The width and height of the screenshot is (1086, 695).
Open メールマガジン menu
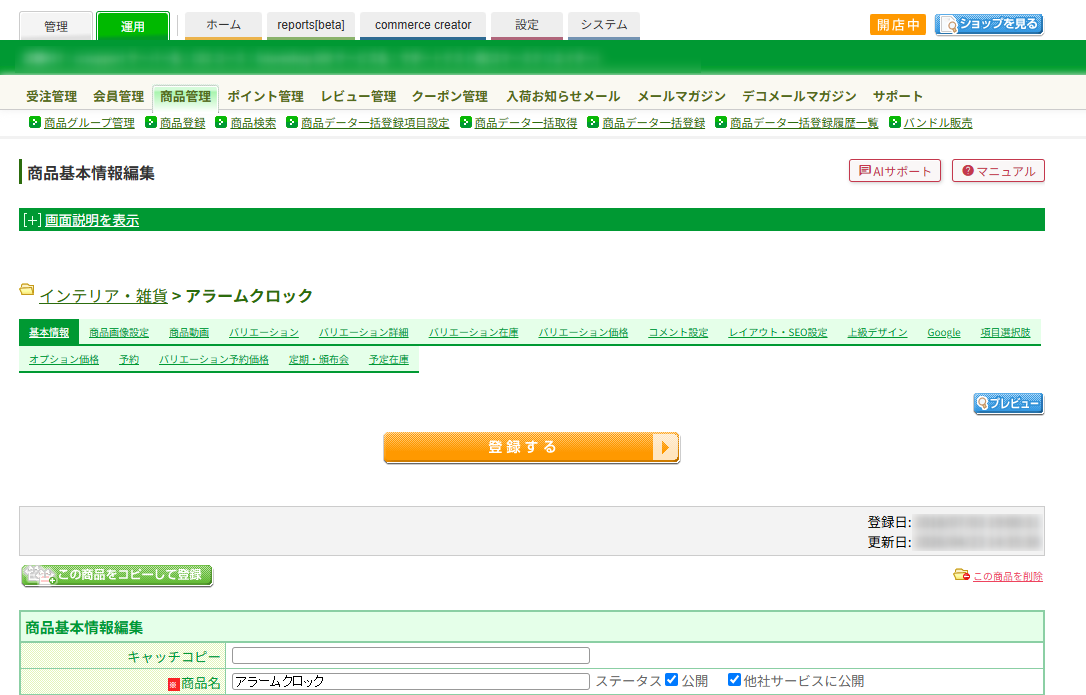682,96
